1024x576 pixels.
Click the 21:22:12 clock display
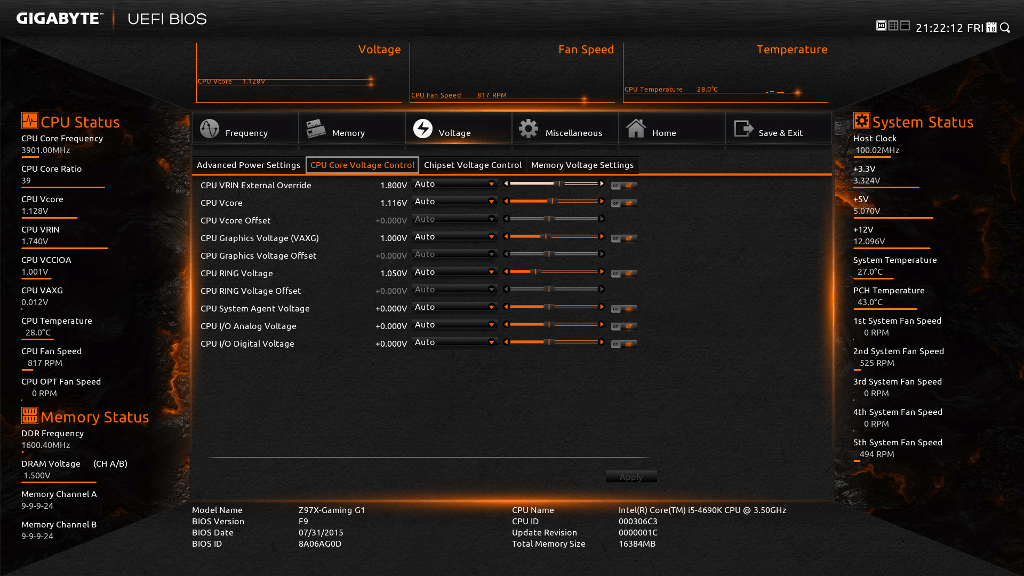[939, 28]
